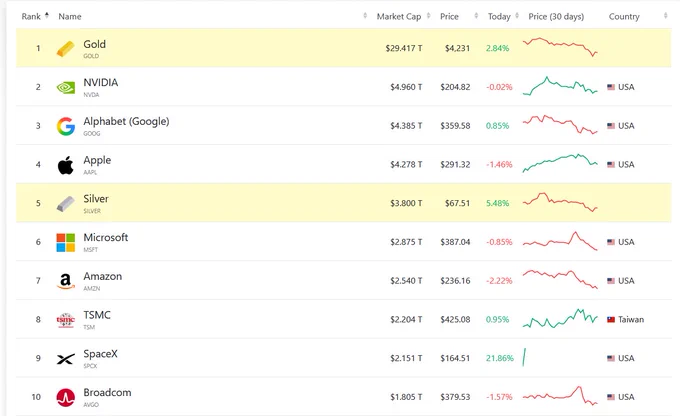Click the USA flag in SpaceX row

(611, 358)
